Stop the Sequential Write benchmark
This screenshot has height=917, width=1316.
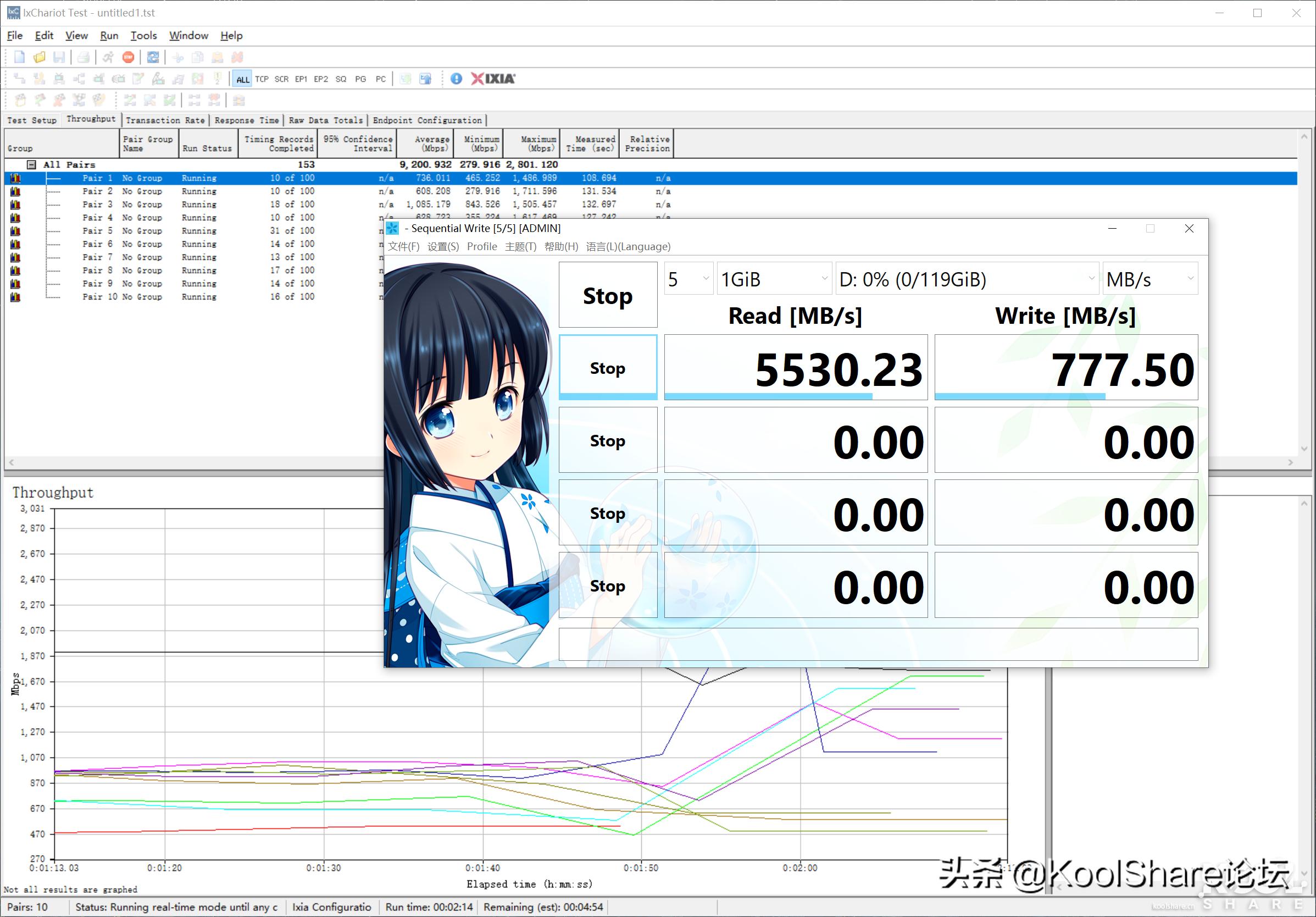pyautogui.click(x=608, y=295)
